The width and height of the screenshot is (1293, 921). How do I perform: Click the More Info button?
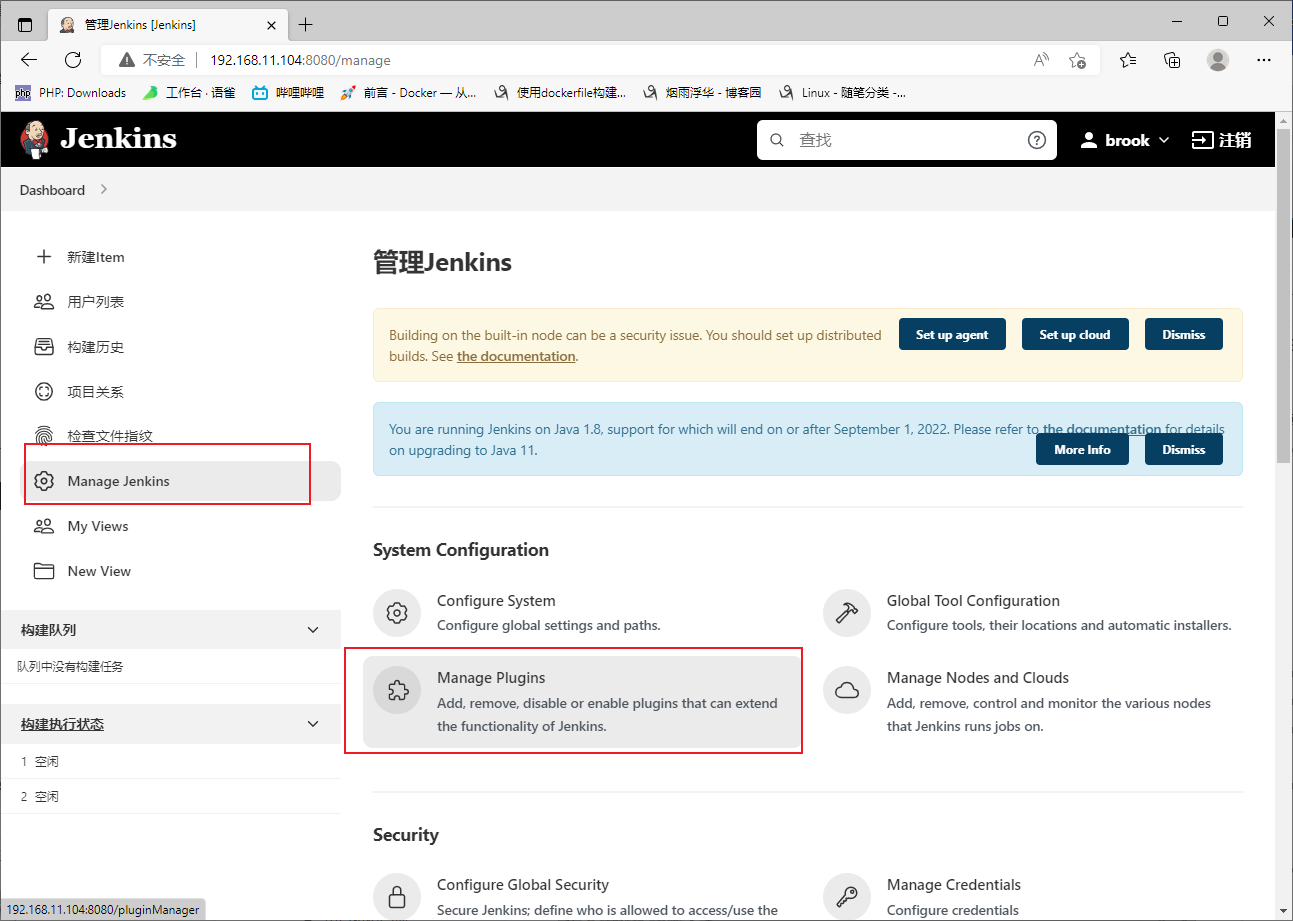pyautogui.click(x=1082, y=449)
